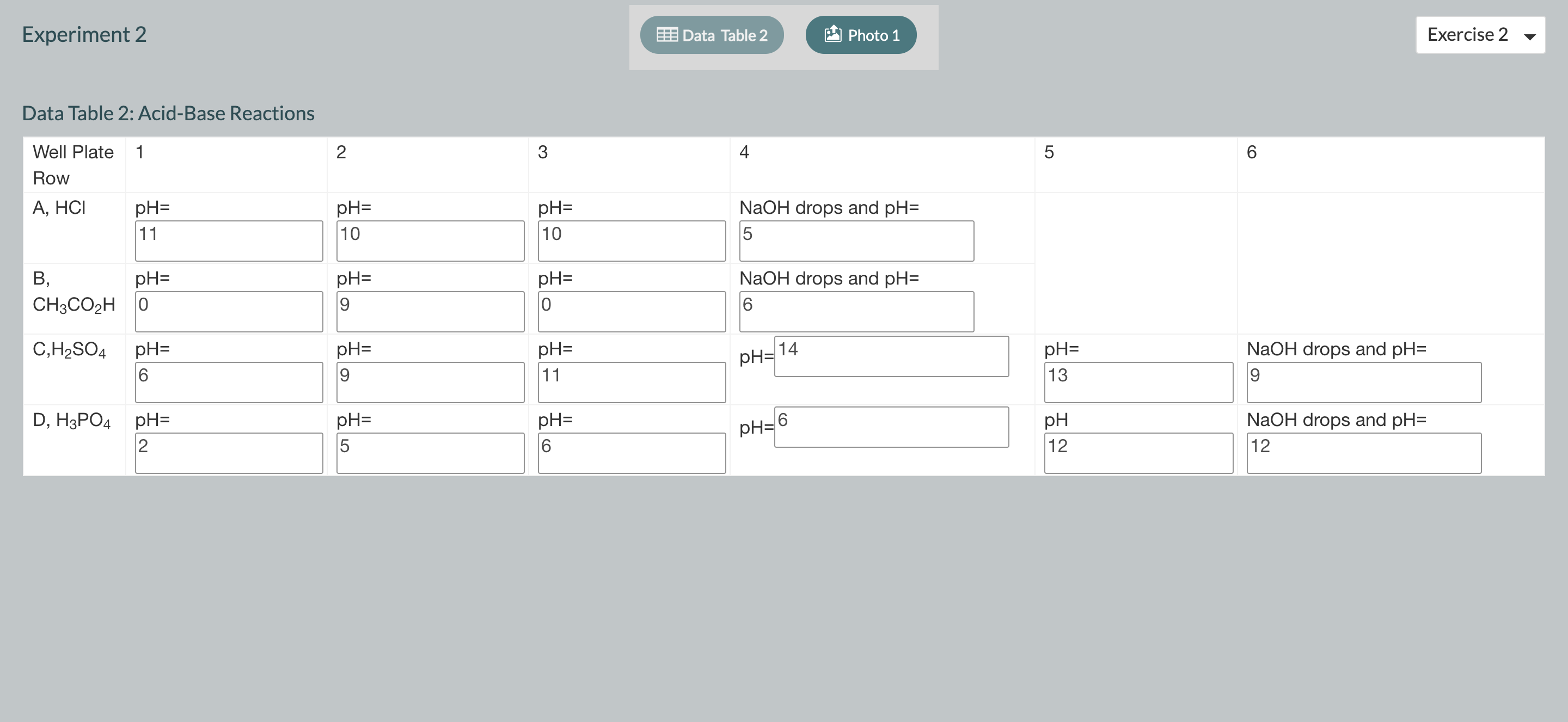The image size is (1568, 722).
Task: Select CH3CO2H NaOH drops and pH field
Action: point(856,311)
